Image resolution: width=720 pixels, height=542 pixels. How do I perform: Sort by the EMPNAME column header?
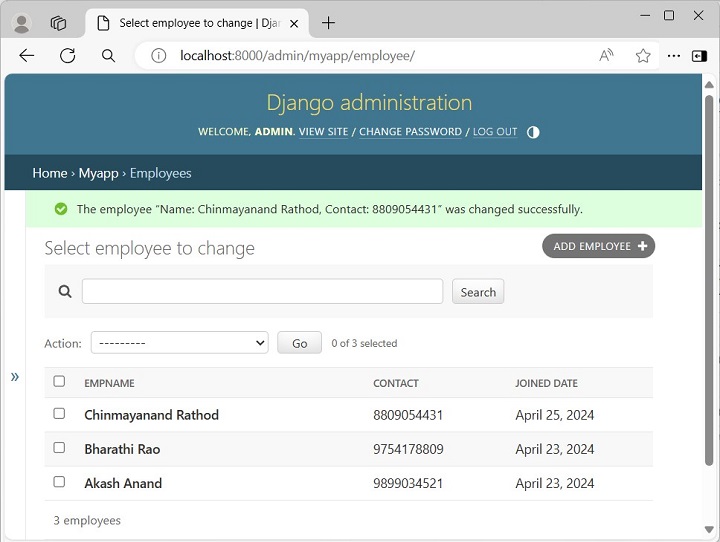109,383
